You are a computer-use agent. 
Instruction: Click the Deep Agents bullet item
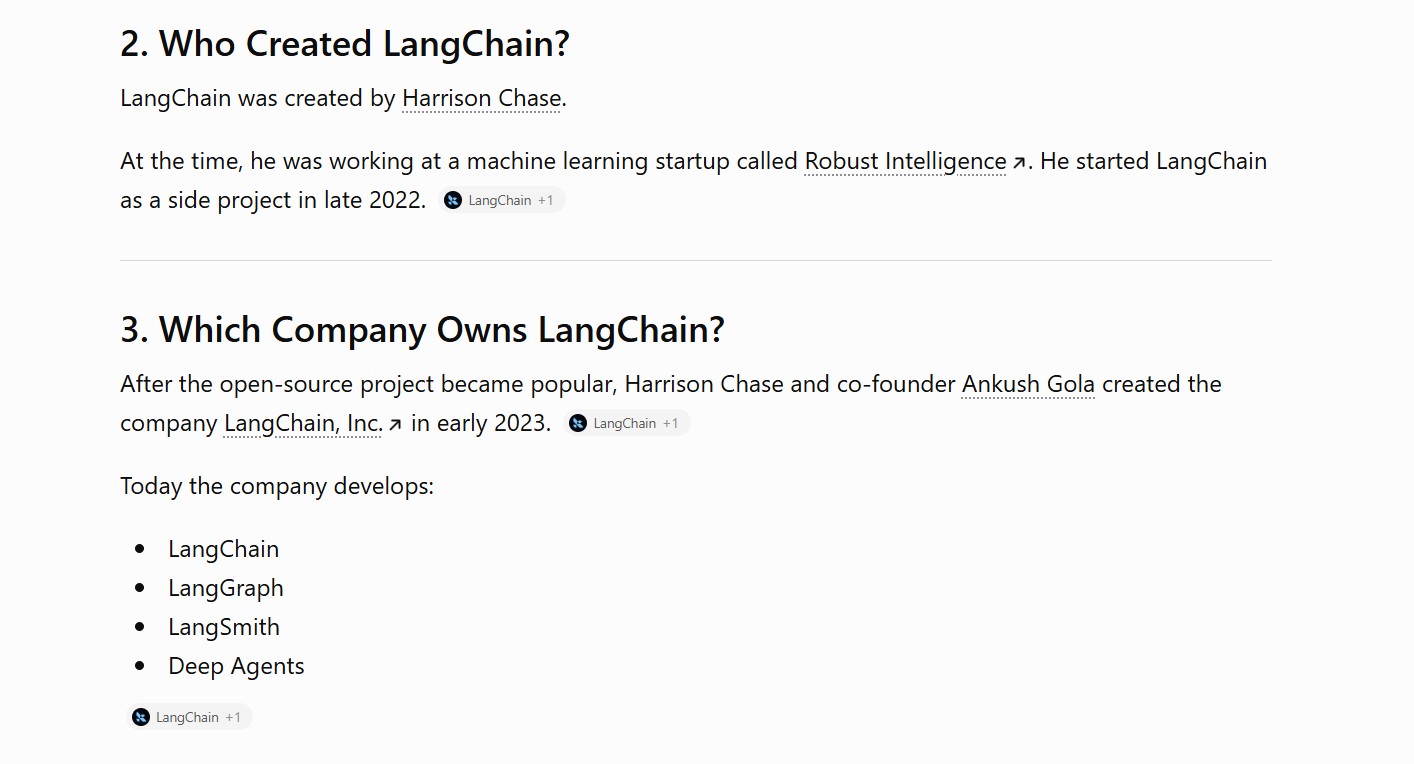click(236, 666)
